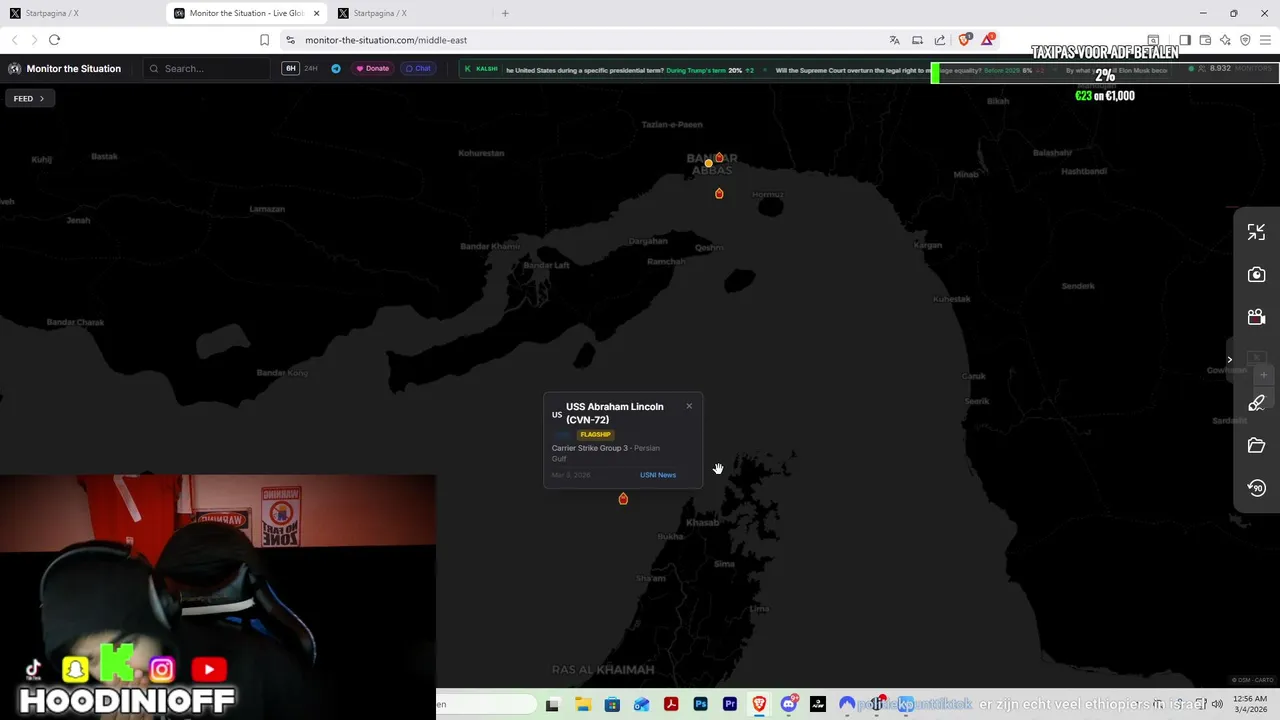
Task: Select the 6H time range toggle
Action: click(x=290, y=69)
